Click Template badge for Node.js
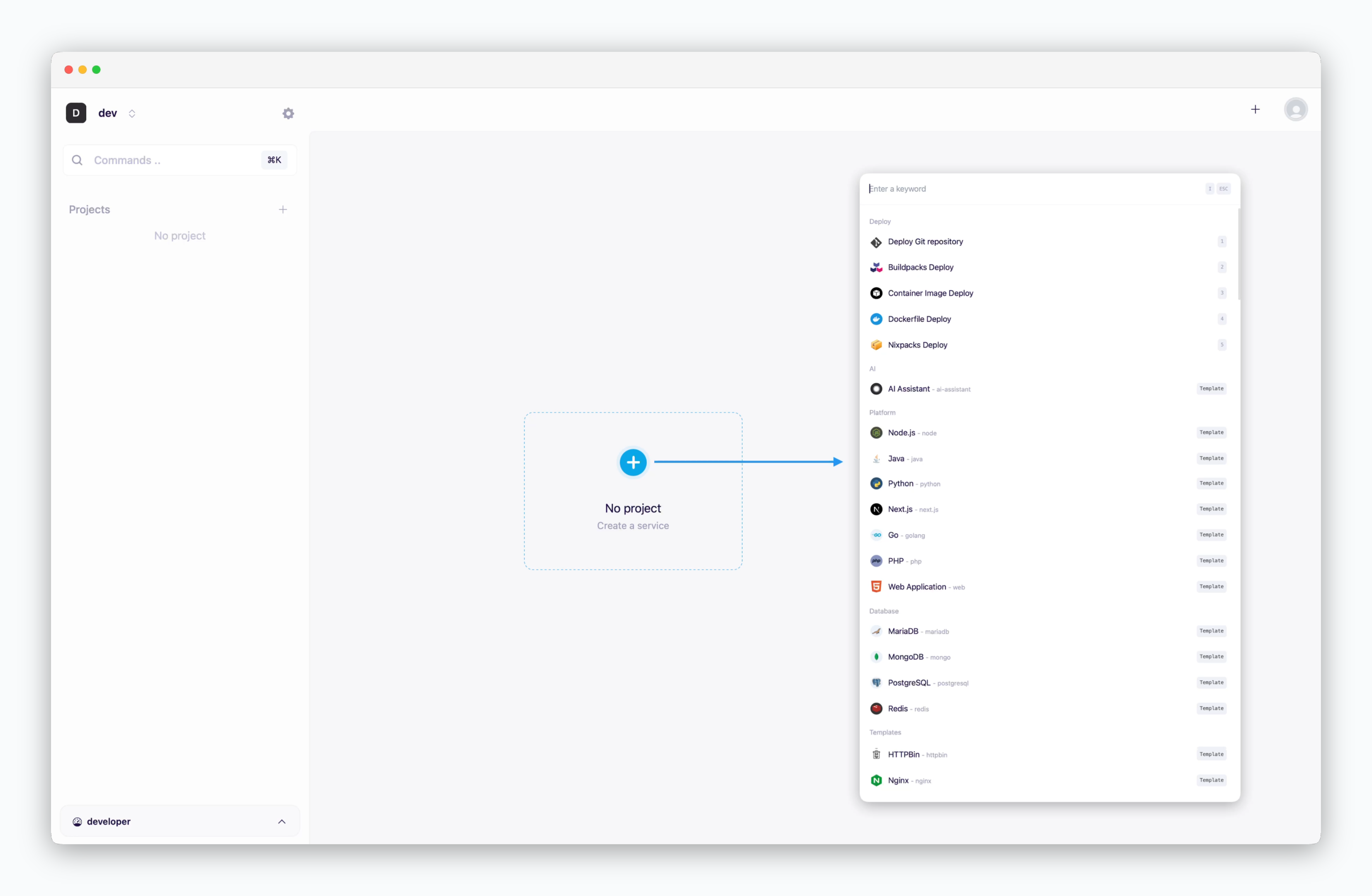The width and height of the screenshot is (1372, 896). pos(1211,433)
